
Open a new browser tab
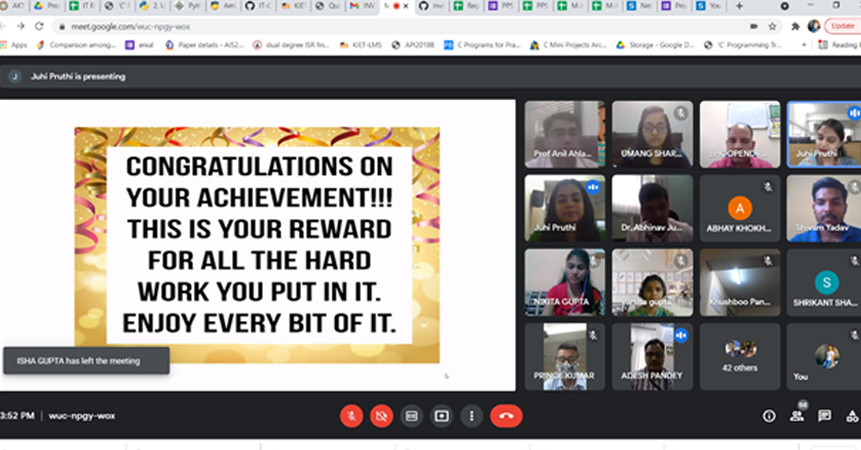point(739,6)
